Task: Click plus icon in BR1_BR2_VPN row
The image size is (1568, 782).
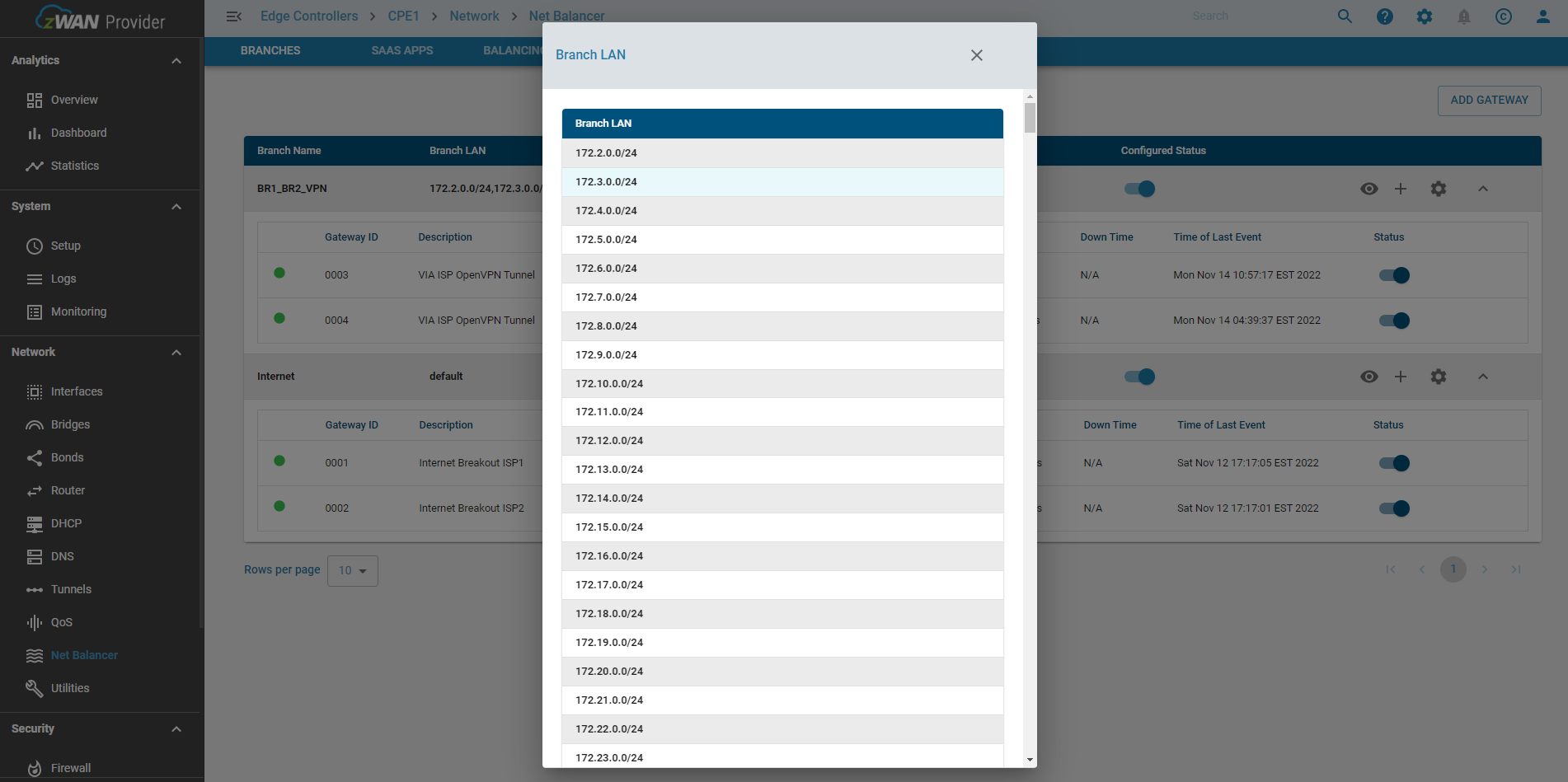Action: tap(1400, 189)
